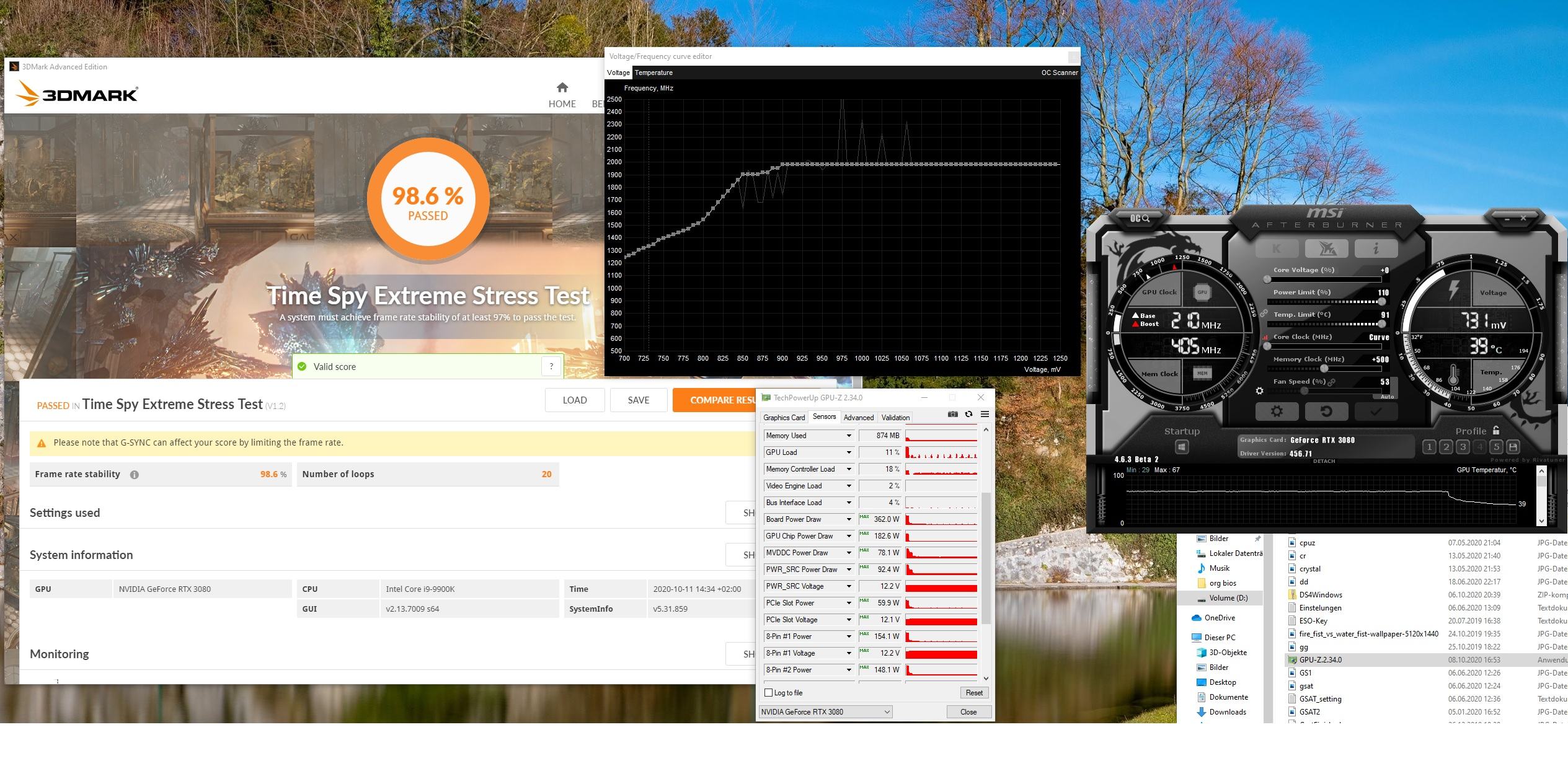Switch to the Advanced tab in GPU-Z
The image size is (1568, 766).
(x=858, y=418)
